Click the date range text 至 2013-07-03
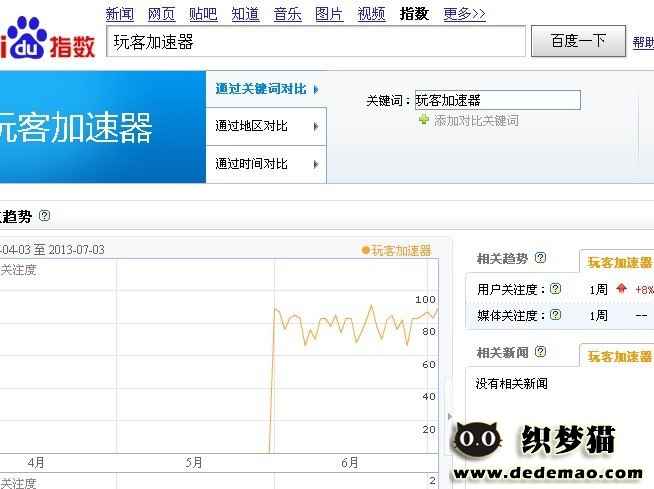This screenshot has width=654, height=489. [69, 250]
